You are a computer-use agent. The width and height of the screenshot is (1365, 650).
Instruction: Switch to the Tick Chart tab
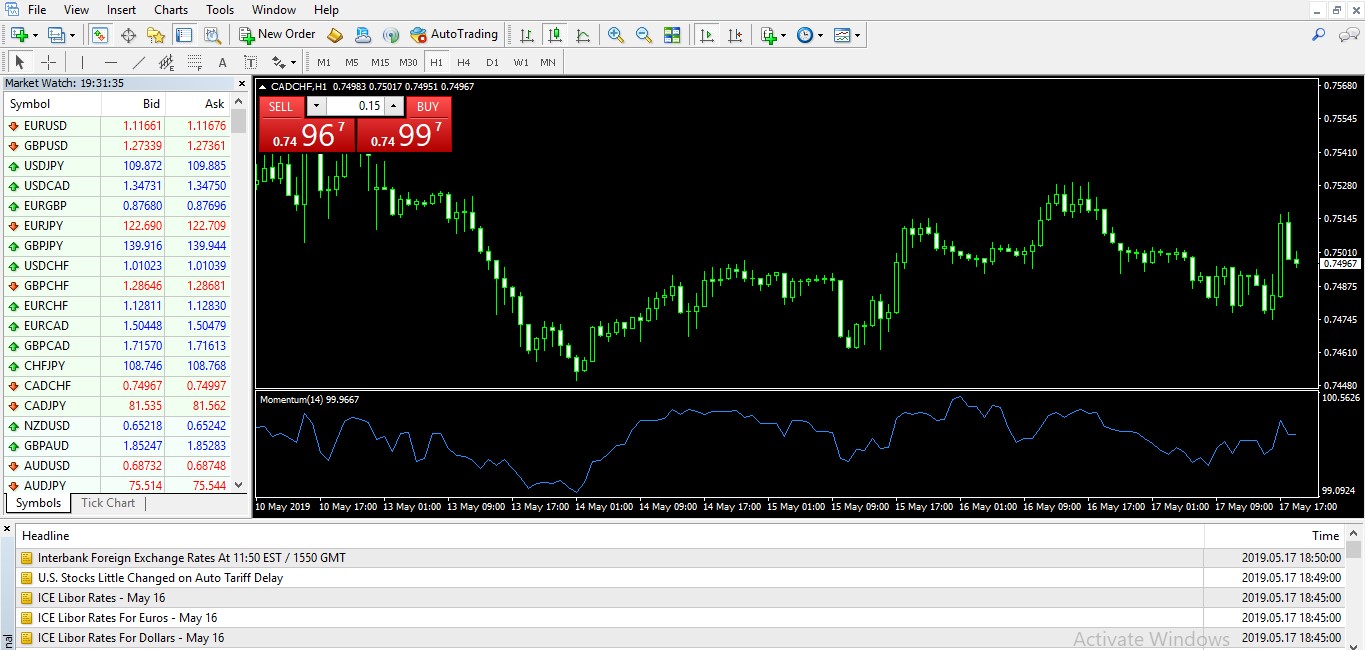tap(108, 503)
